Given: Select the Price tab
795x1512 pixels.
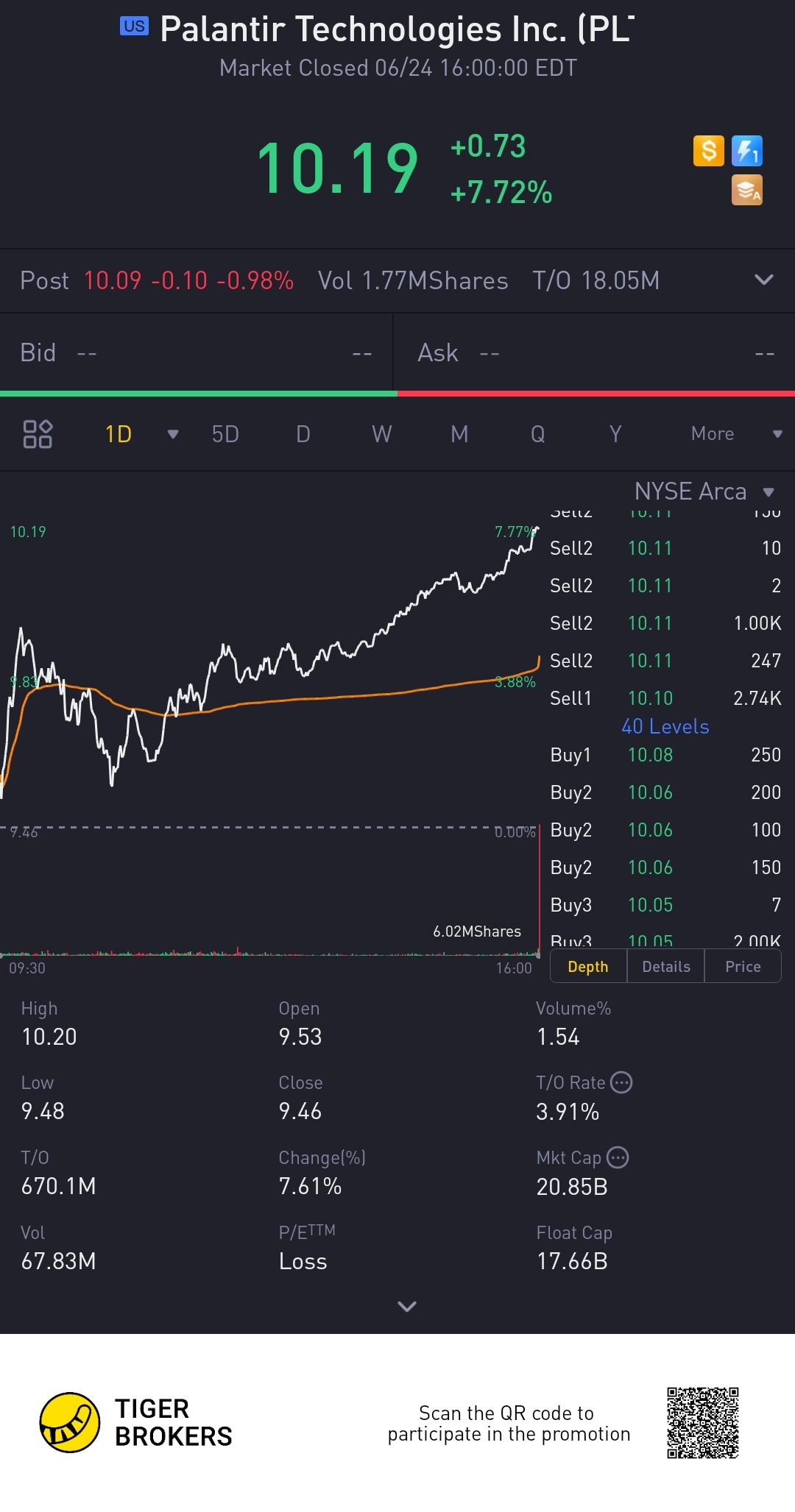Looking at the screenshot, I should pyautogui.click(x=743, y=966).
